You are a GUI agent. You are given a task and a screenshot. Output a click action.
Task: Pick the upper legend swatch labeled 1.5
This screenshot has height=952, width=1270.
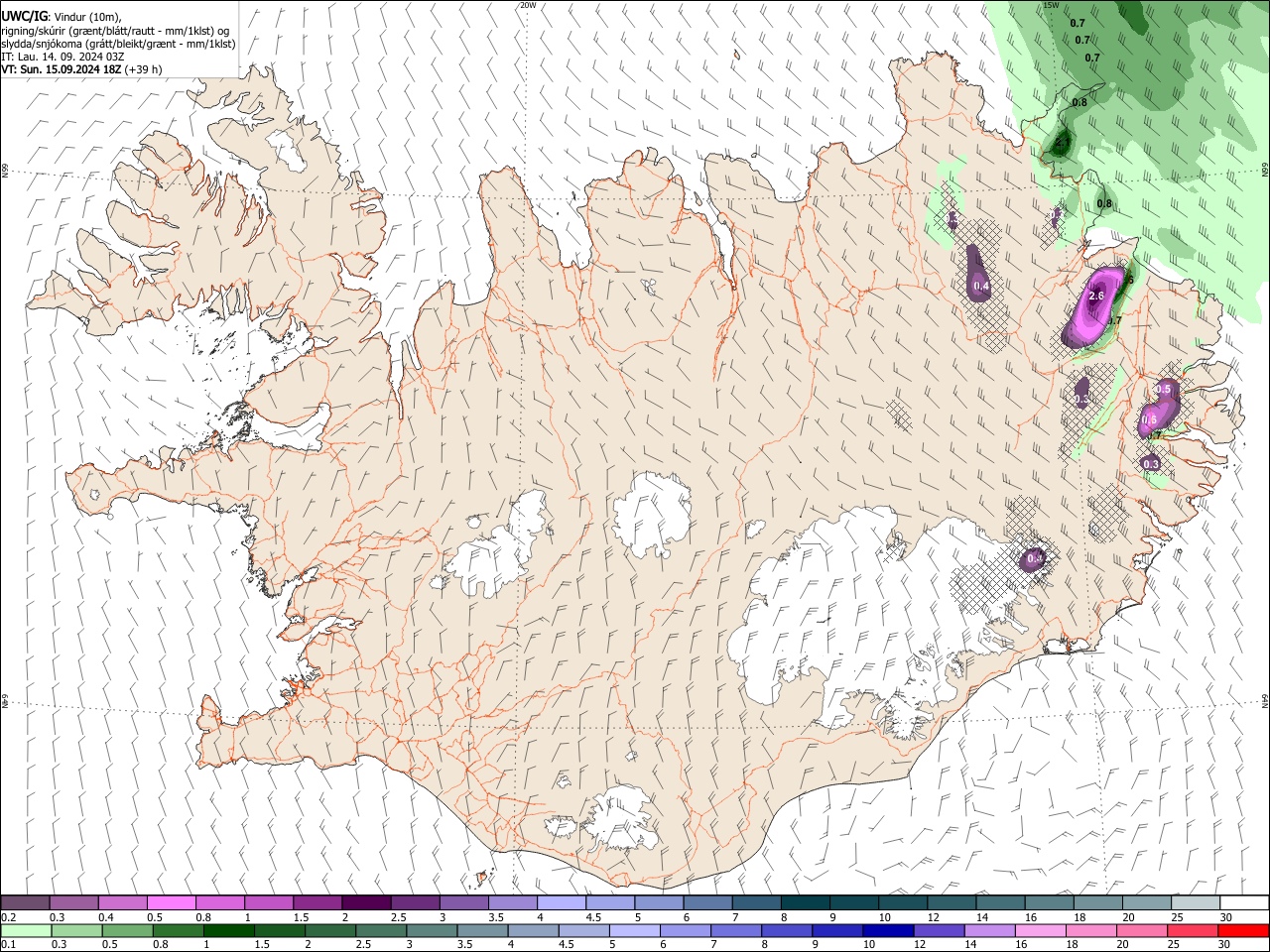point(317,903)
